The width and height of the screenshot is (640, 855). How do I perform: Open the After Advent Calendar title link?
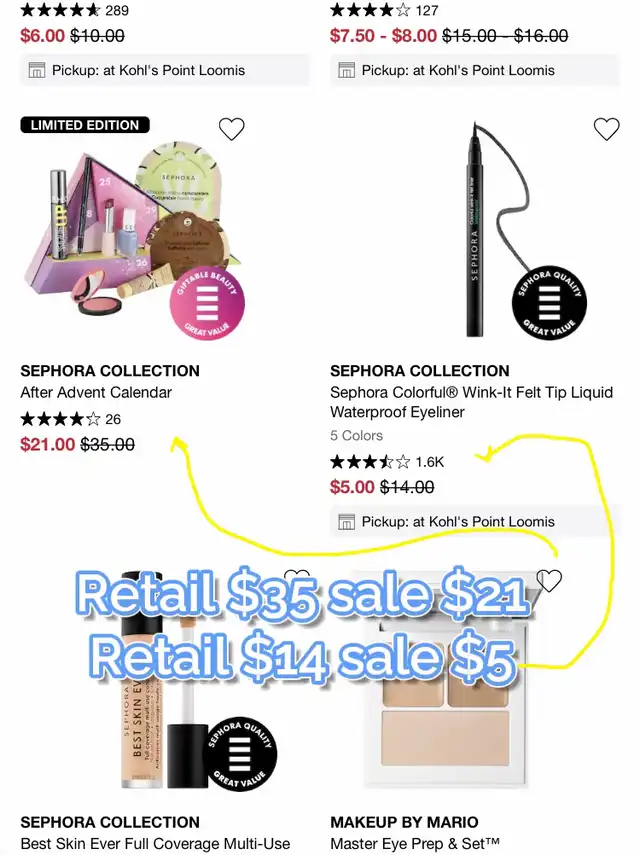coord(96,393)
